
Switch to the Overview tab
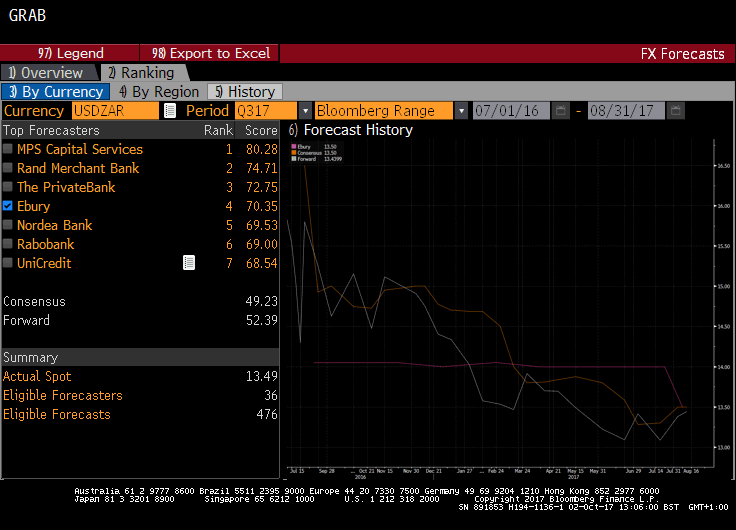click(x=49, y=73)
